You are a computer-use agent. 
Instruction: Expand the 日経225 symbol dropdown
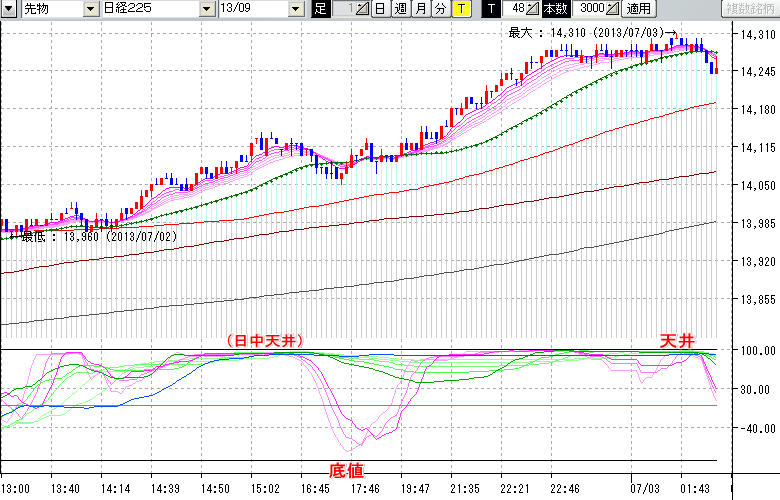[207, 9]
